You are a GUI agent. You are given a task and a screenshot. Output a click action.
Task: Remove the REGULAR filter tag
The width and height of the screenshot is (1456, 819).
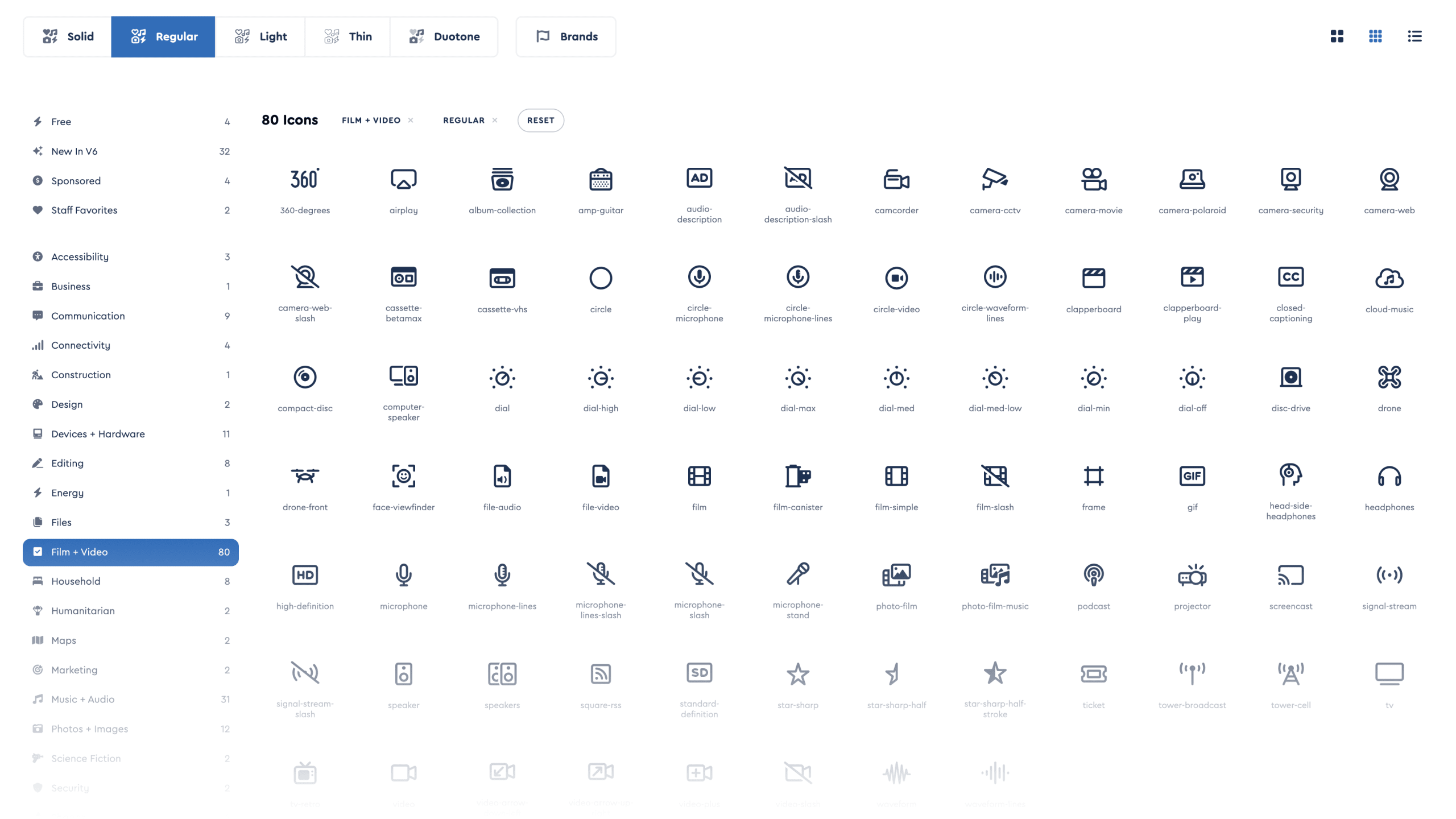[494, 121]
